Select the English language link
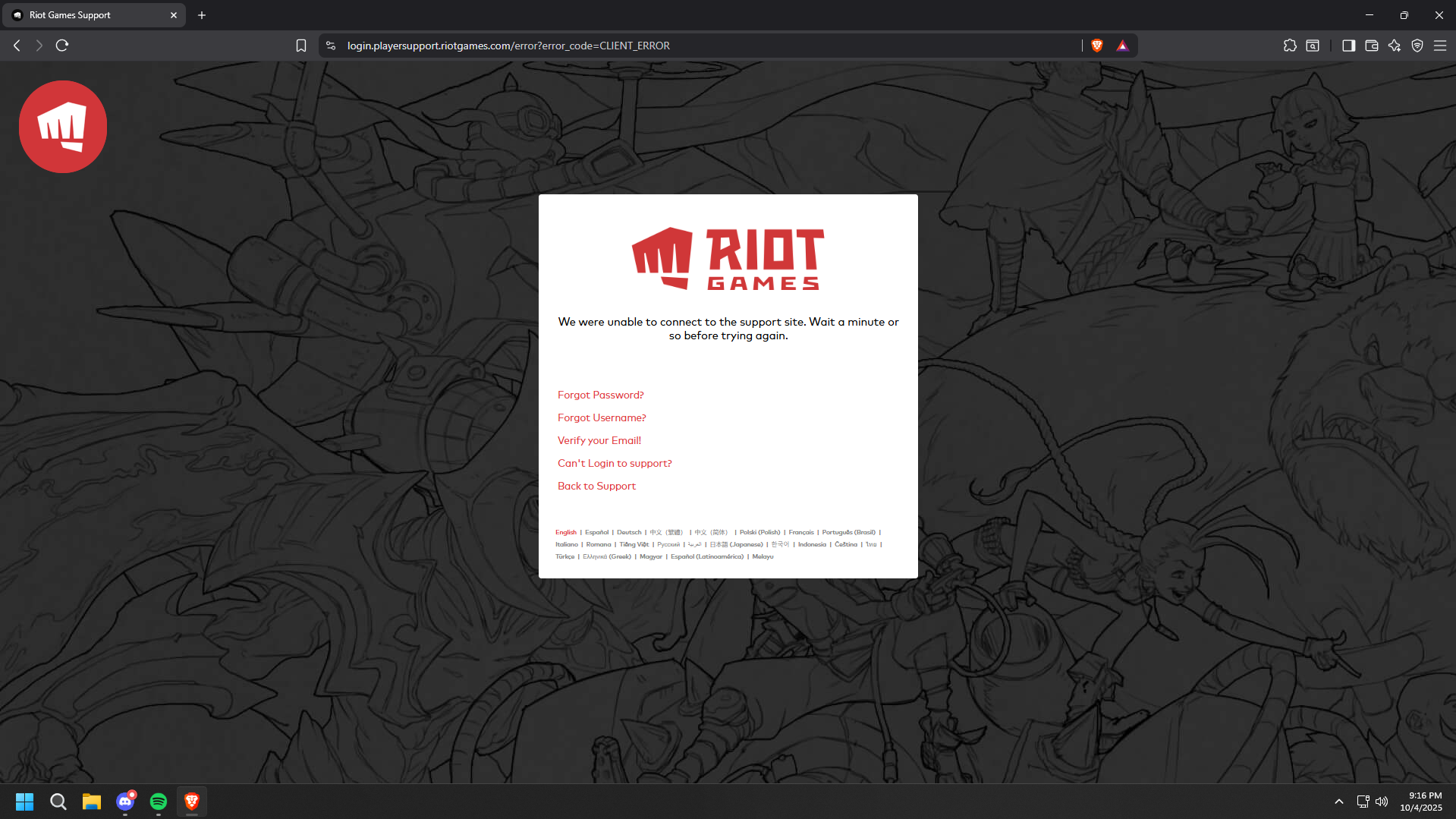The height and width of the screenshot is (819, 1456). (x=566, y=532)
